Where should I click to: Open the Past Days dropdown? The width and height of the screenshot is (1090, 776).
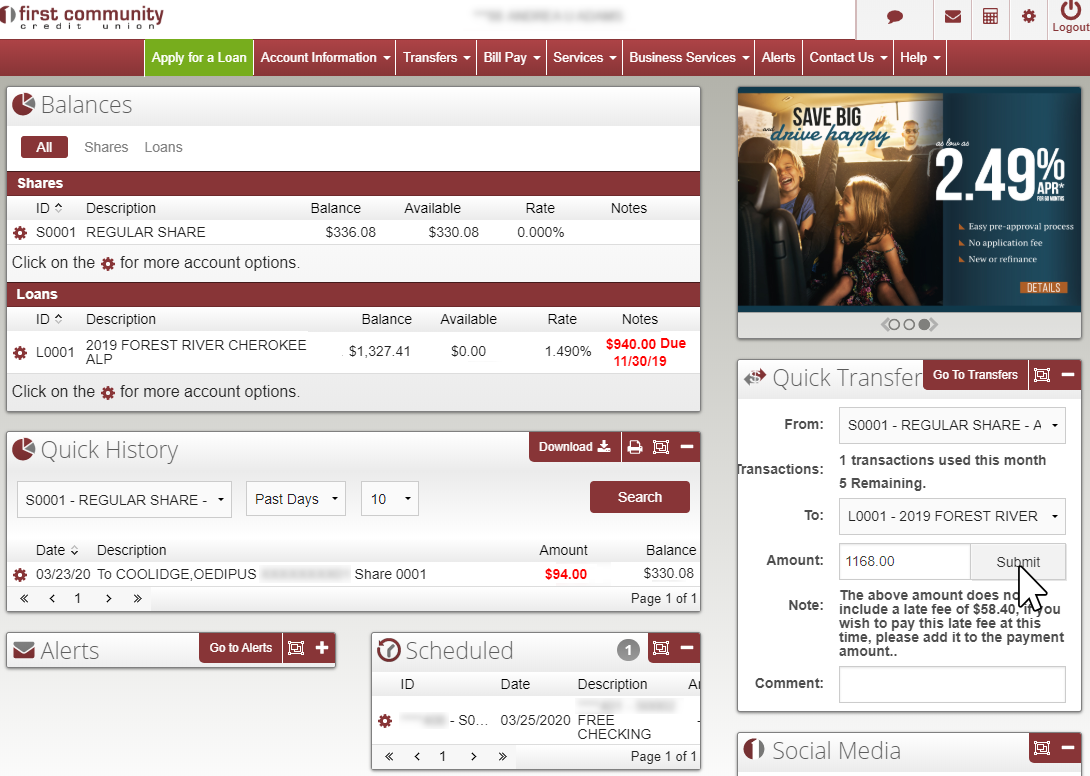tap(295, 499)
